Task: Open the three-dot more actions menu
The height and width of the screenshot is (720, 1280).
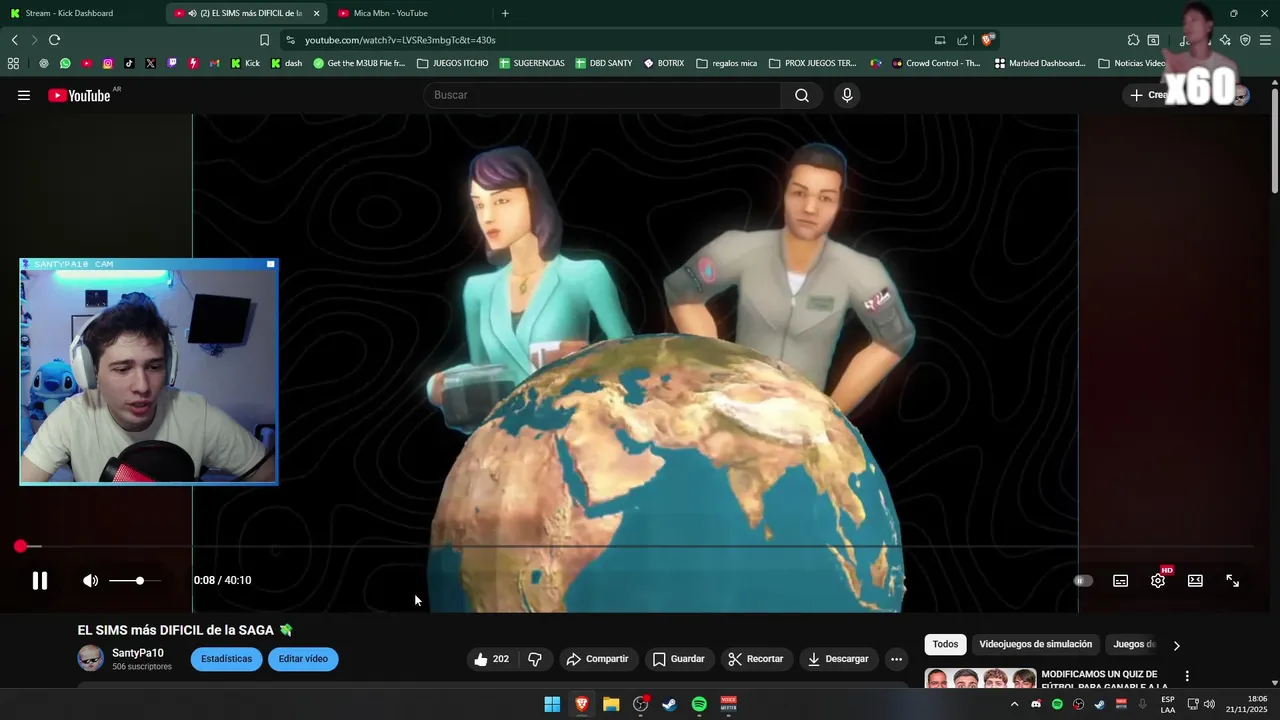Action: pyautogui.click(x=896, y=659)
